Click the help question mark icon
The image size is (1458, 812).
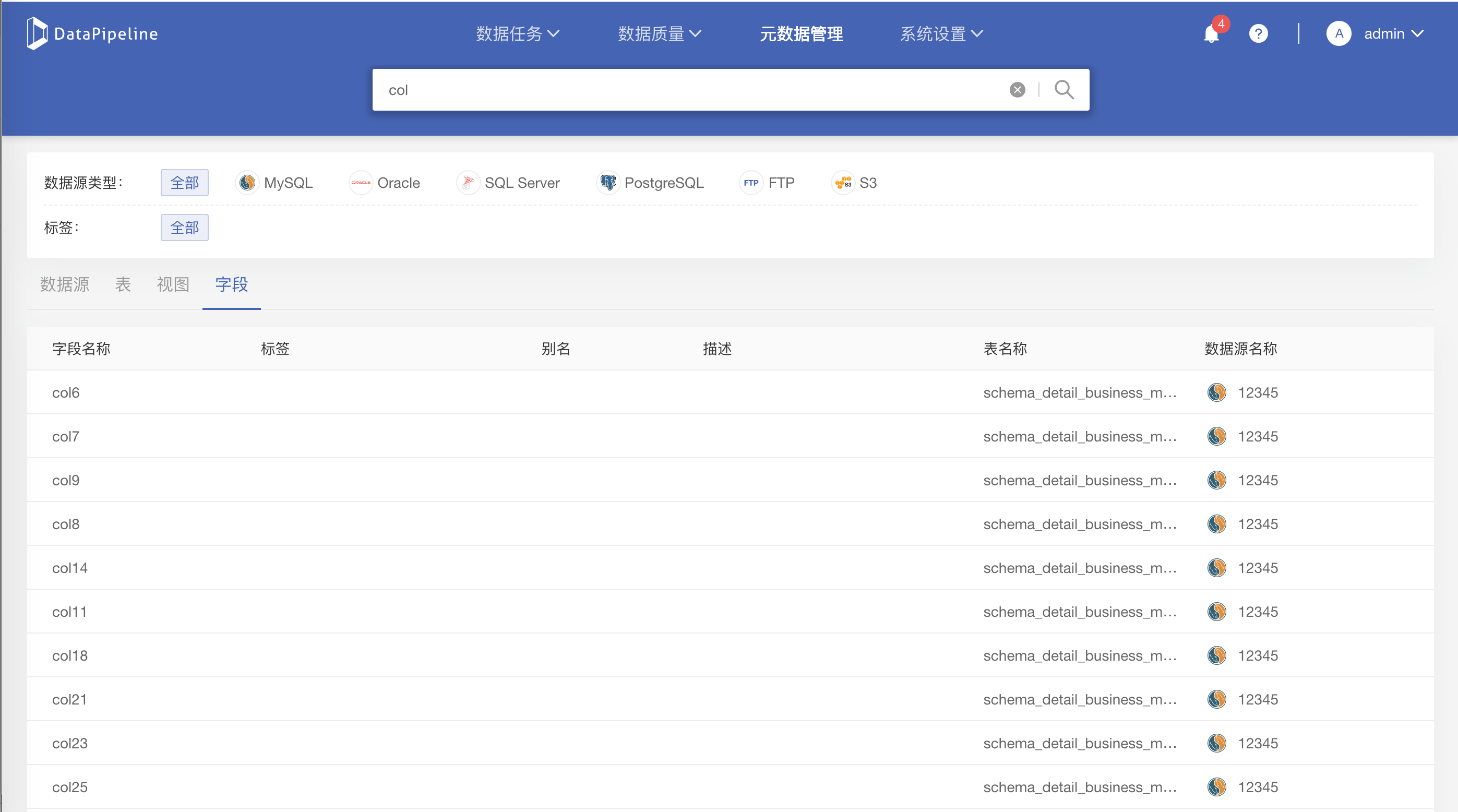[1258, 34]
